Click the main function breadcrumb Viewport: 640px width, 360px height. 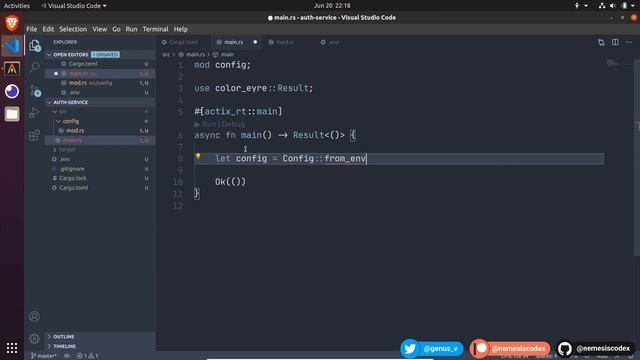pos(224,54)
